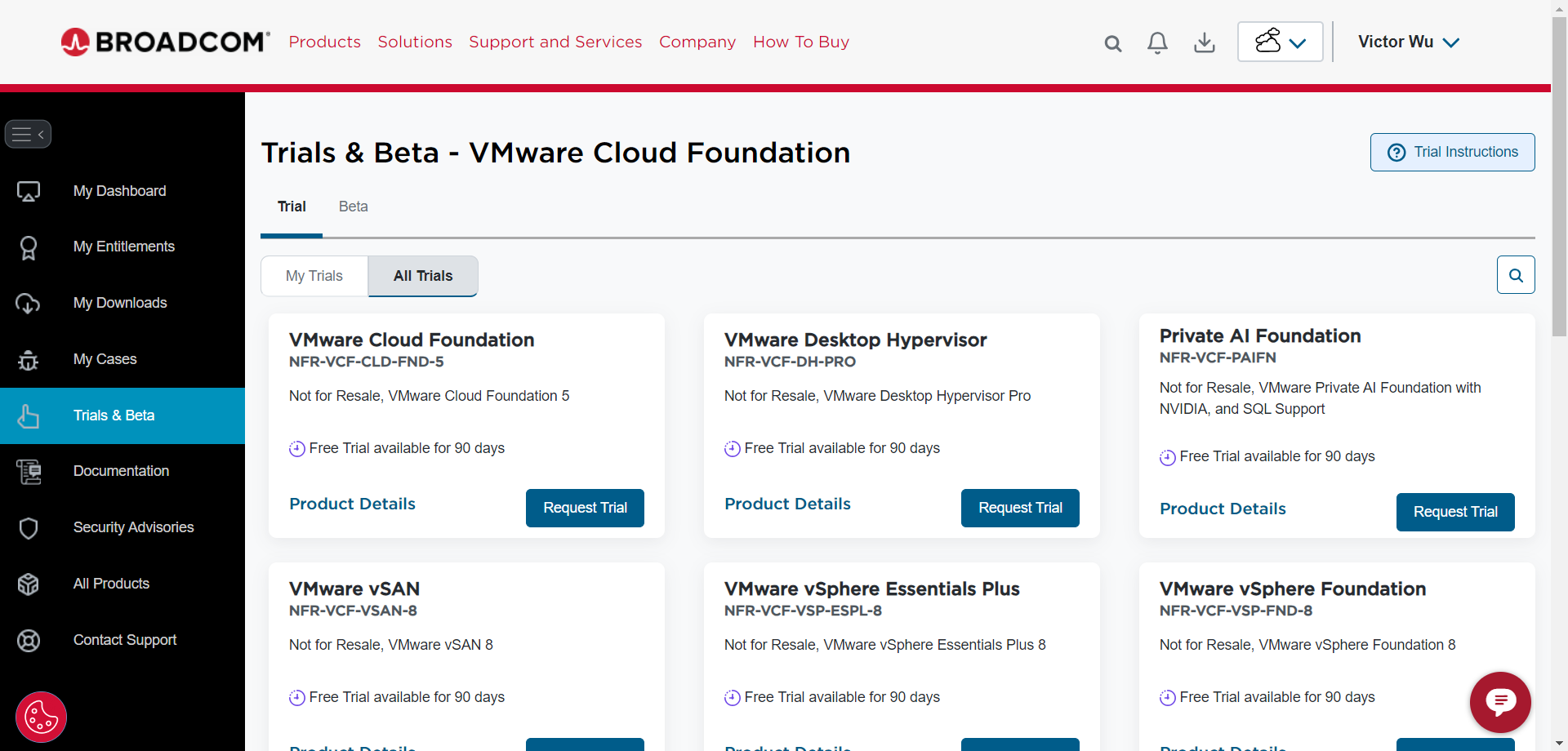1568x751 pixels.
Task: Open the Victor Wu account menu
Action: click(1408, 42)
